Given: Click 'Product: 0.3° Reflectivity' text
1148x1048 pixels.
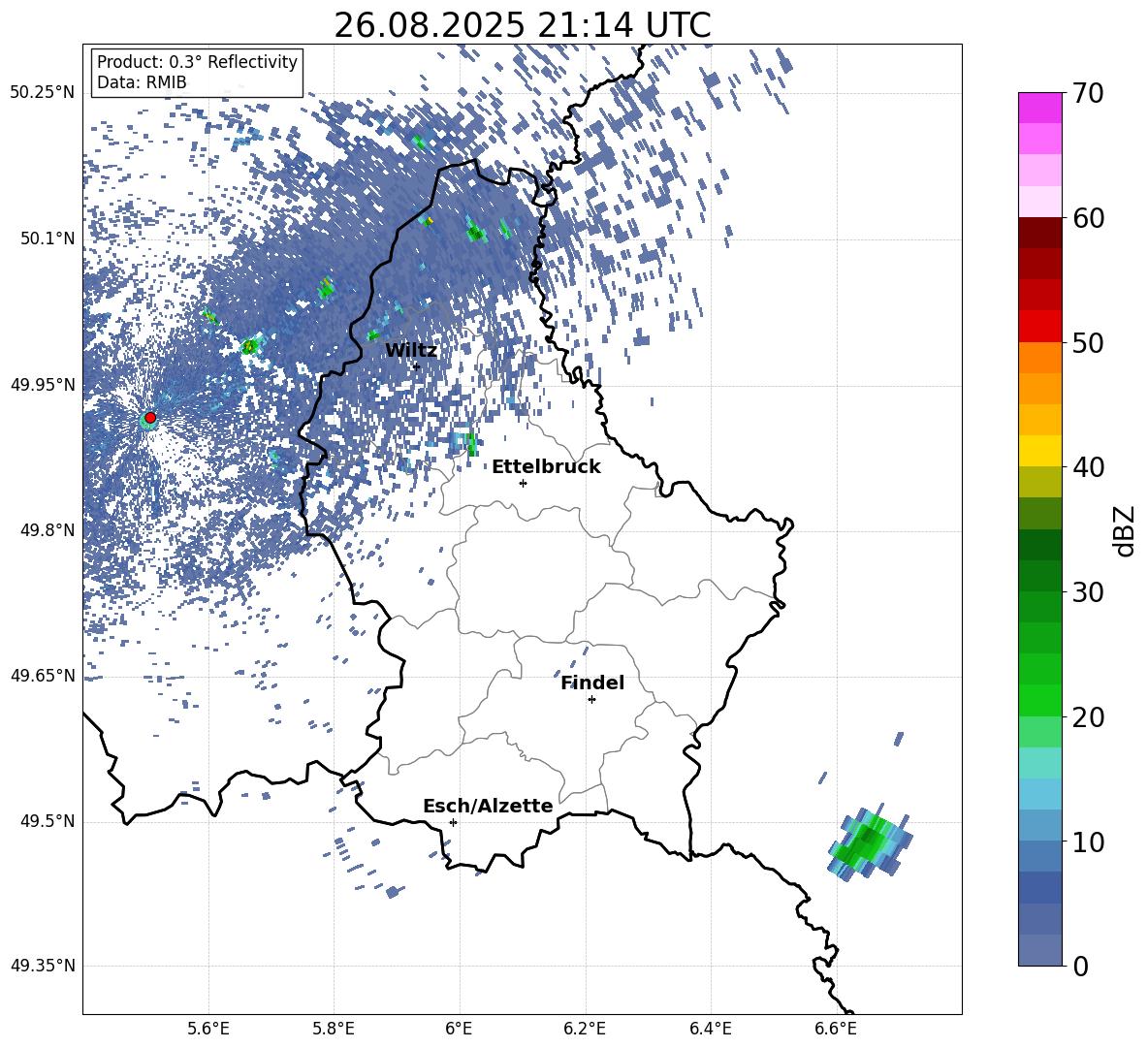Looking at the screenshot, I should (197, 62).
